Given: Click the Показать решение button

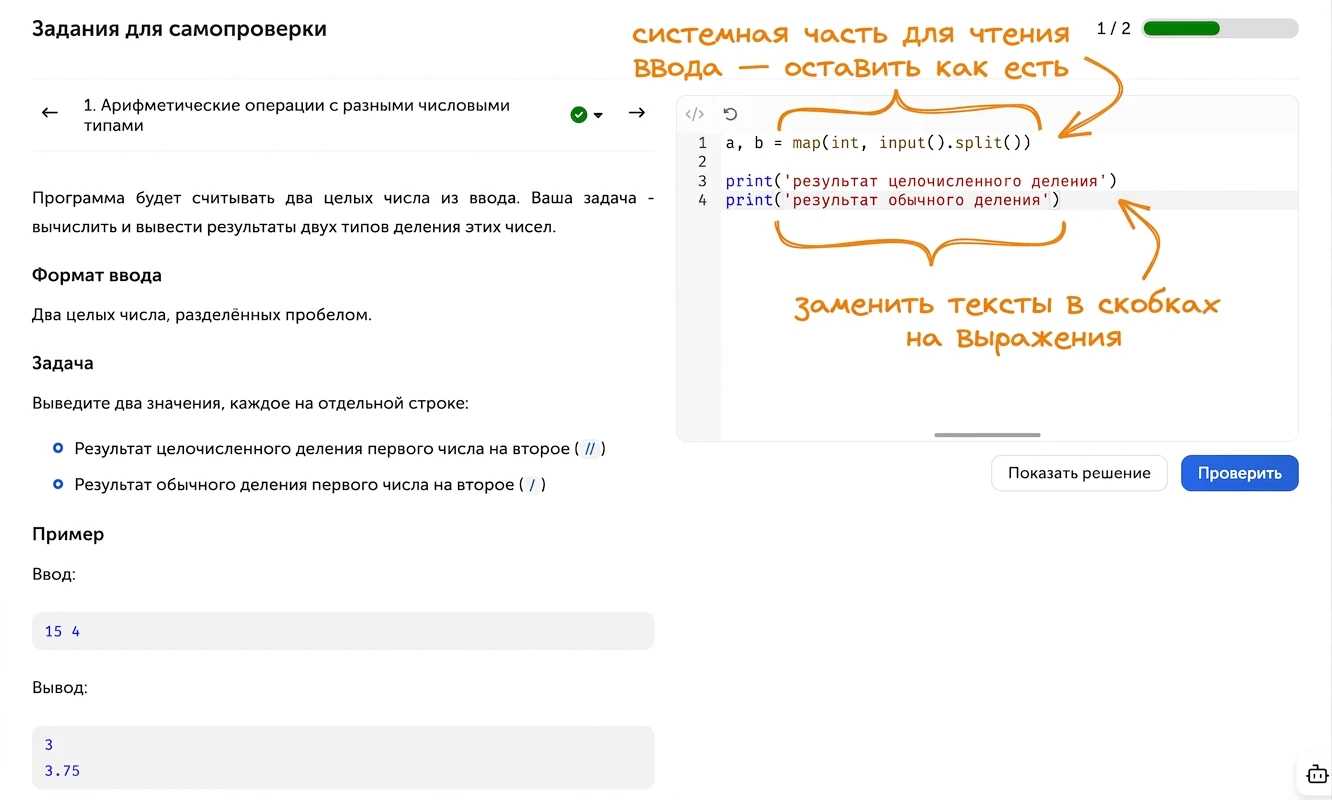Looking at the screenshot, I should 1079,473.
